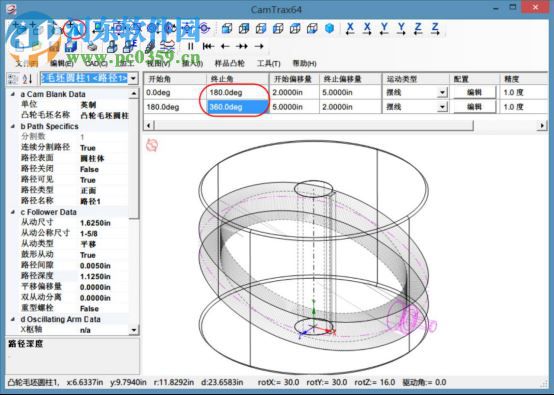Step animation forward with single right arrow

tap(259, 46)
